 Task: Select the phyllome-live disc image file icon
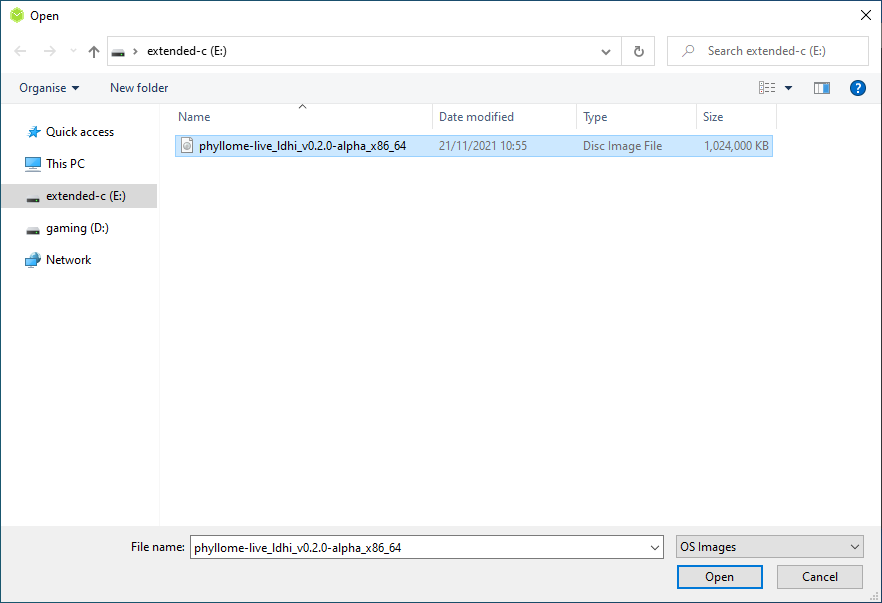pos(186,146)
